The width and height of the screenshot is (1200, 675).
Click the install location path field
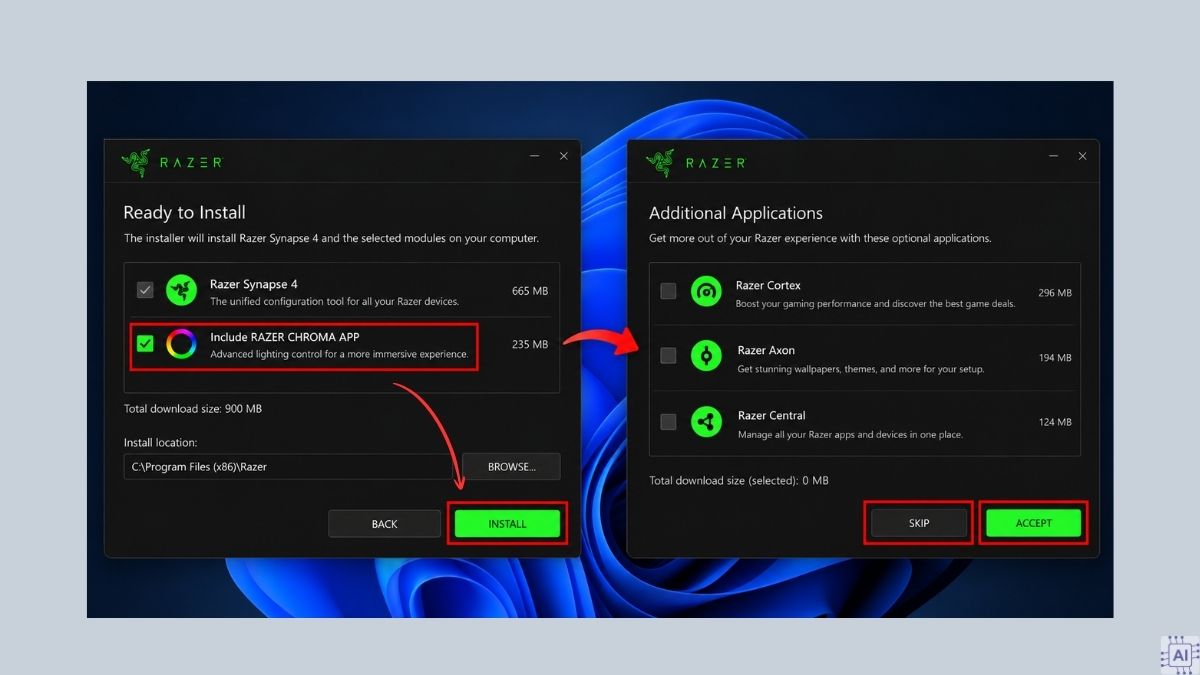289,467
